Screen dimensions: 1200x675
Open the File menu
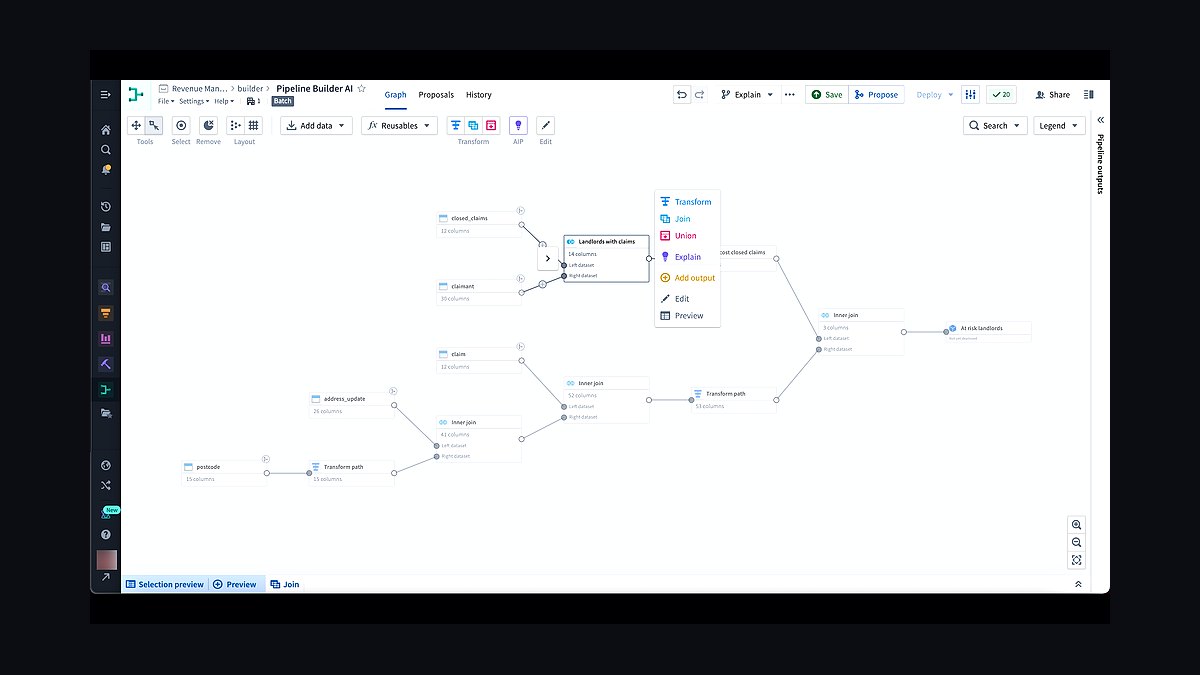tap(166, 101)
